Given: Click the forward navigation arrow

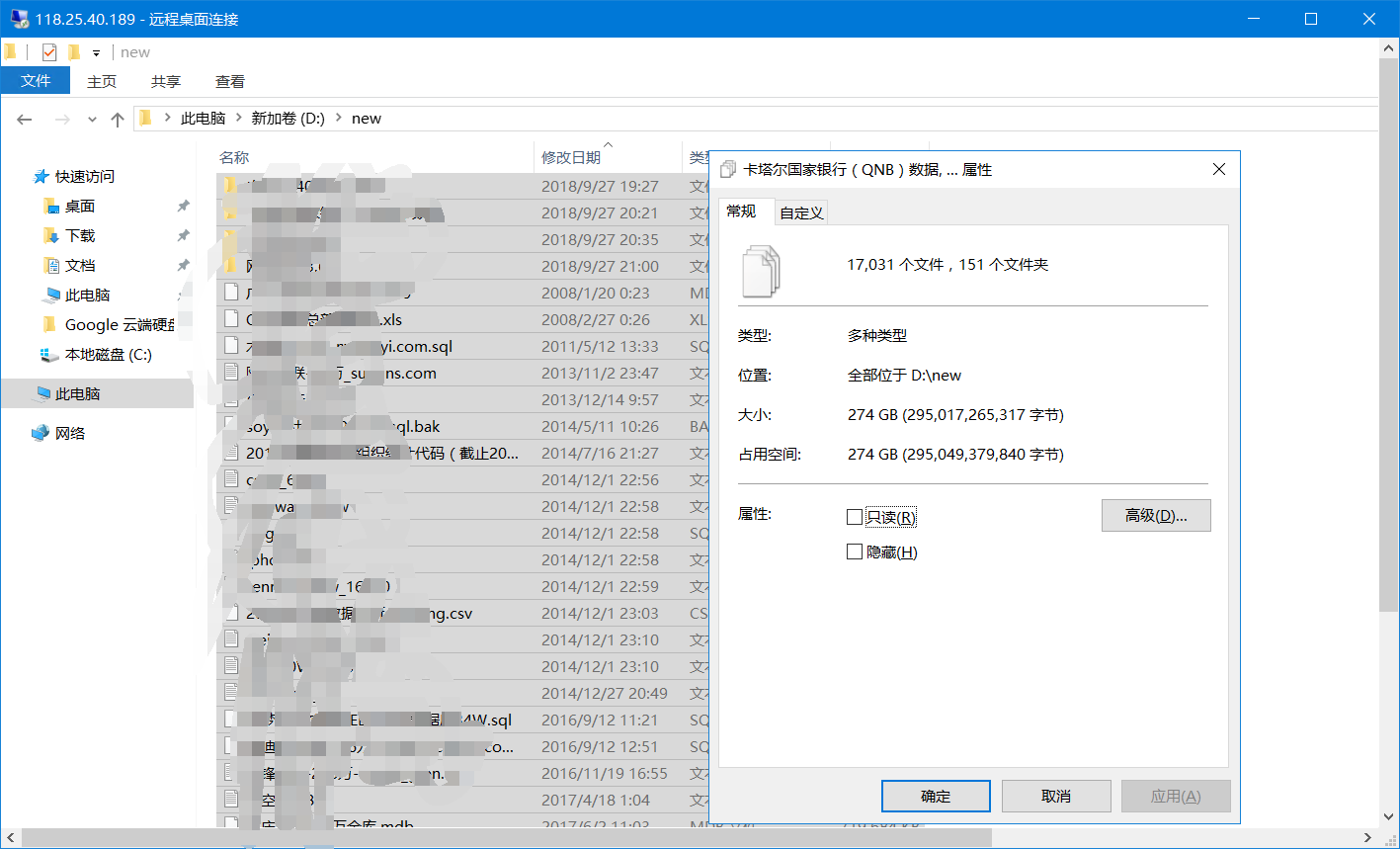Looking at the screenshot, I should coord(62,119).
